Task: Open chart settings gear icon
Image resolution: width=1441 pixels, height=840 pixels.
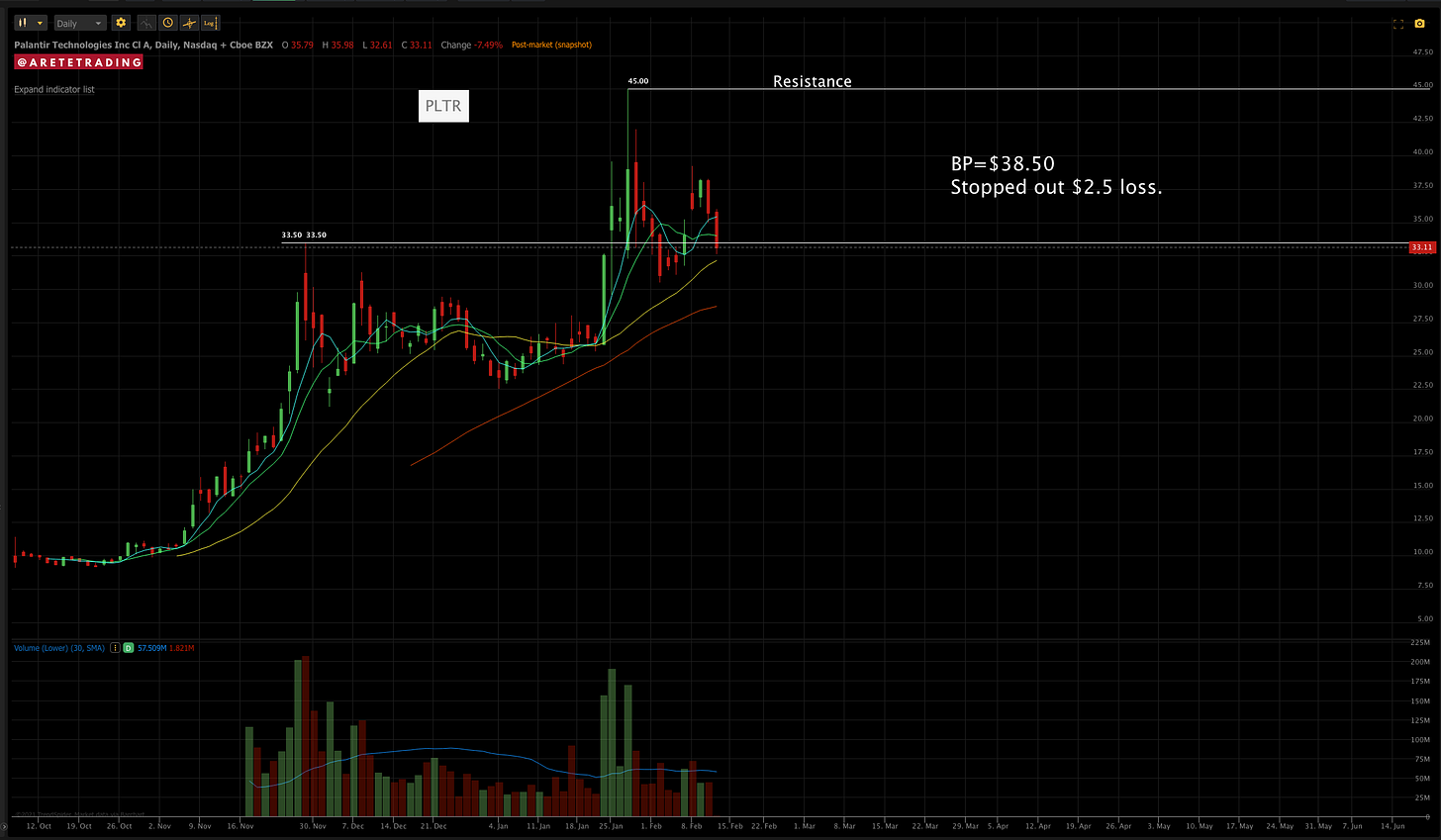Action: (121, 23)
